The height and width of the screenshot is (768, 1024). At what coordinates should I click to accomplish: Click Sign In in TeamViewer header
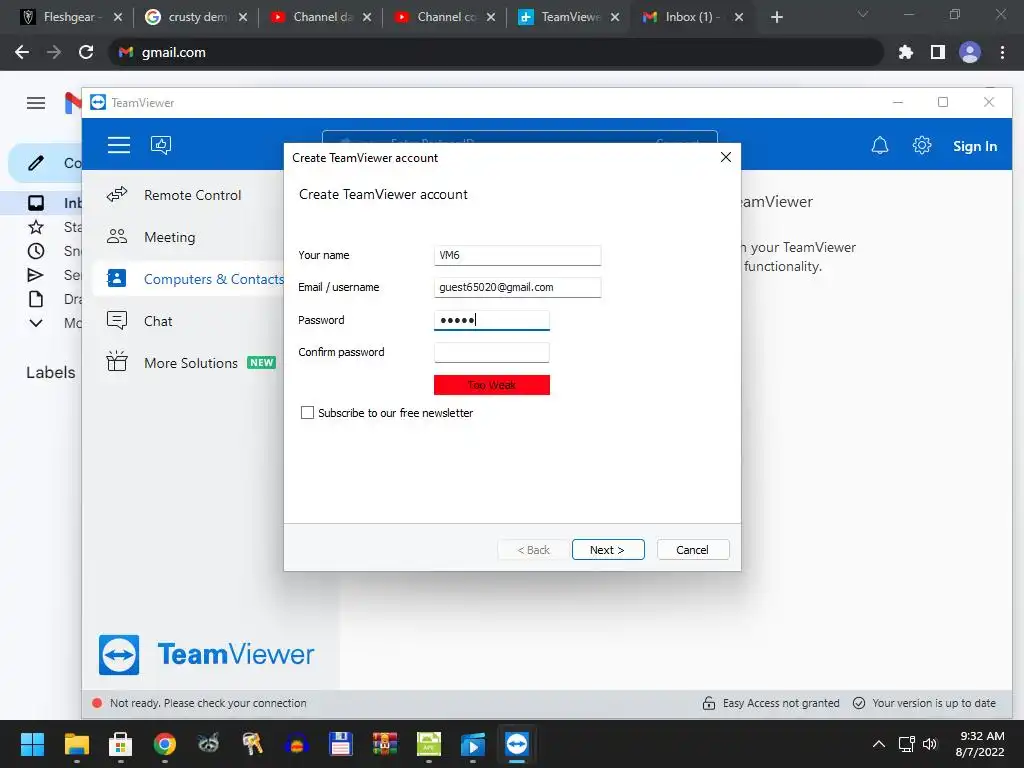[x=974, y=146]
